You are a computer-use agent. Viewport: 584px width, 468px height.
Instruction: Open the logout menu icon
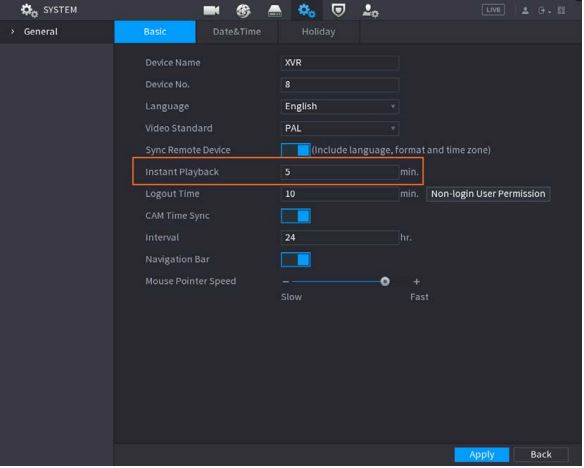coord(544,10)
